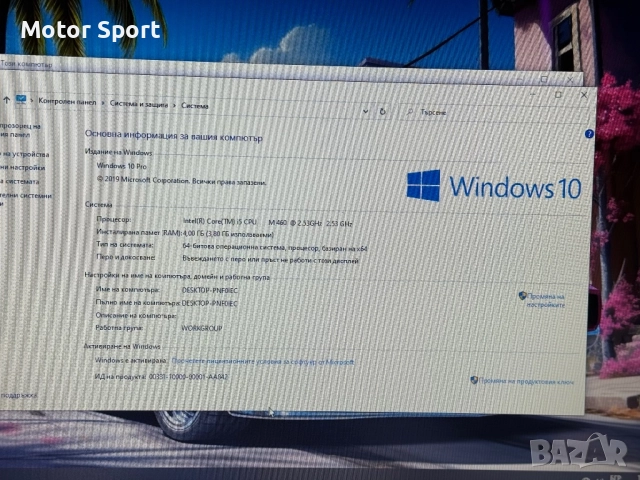
Task: Click the refresh button in address bar
Action: (382, 111)
